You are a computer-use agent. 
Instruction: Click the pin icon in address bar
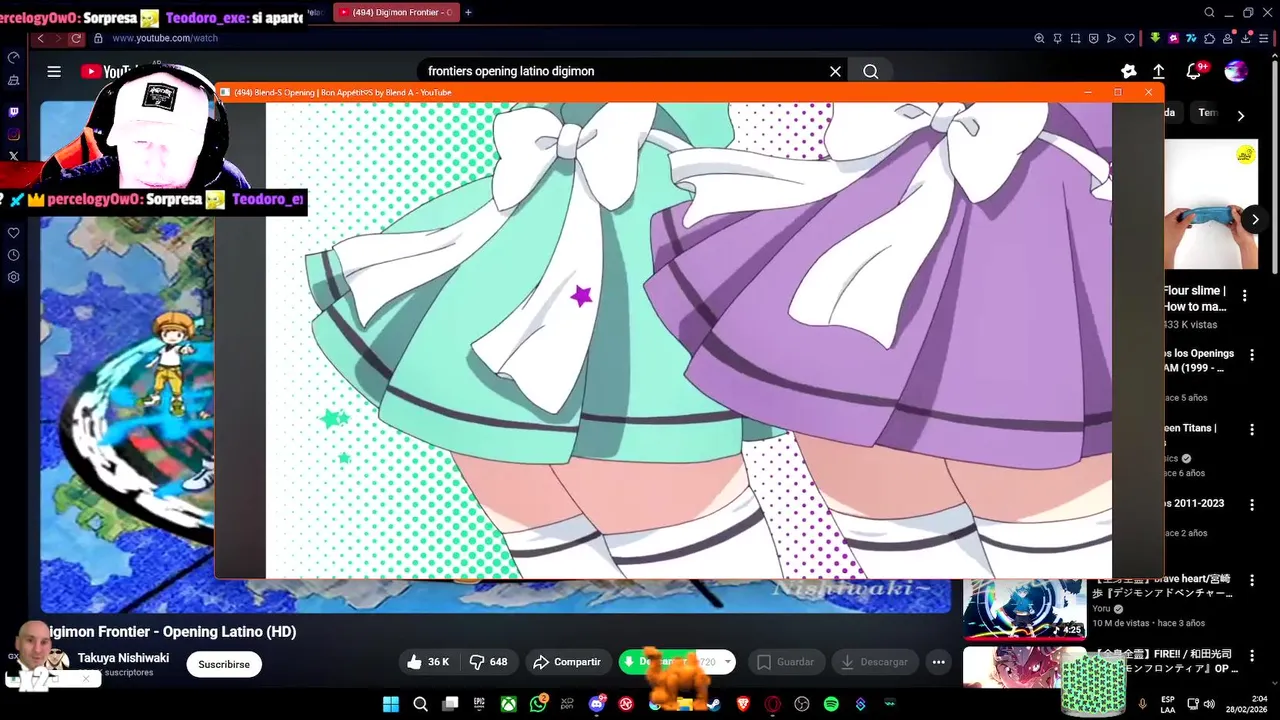[x=1057, y=38]
